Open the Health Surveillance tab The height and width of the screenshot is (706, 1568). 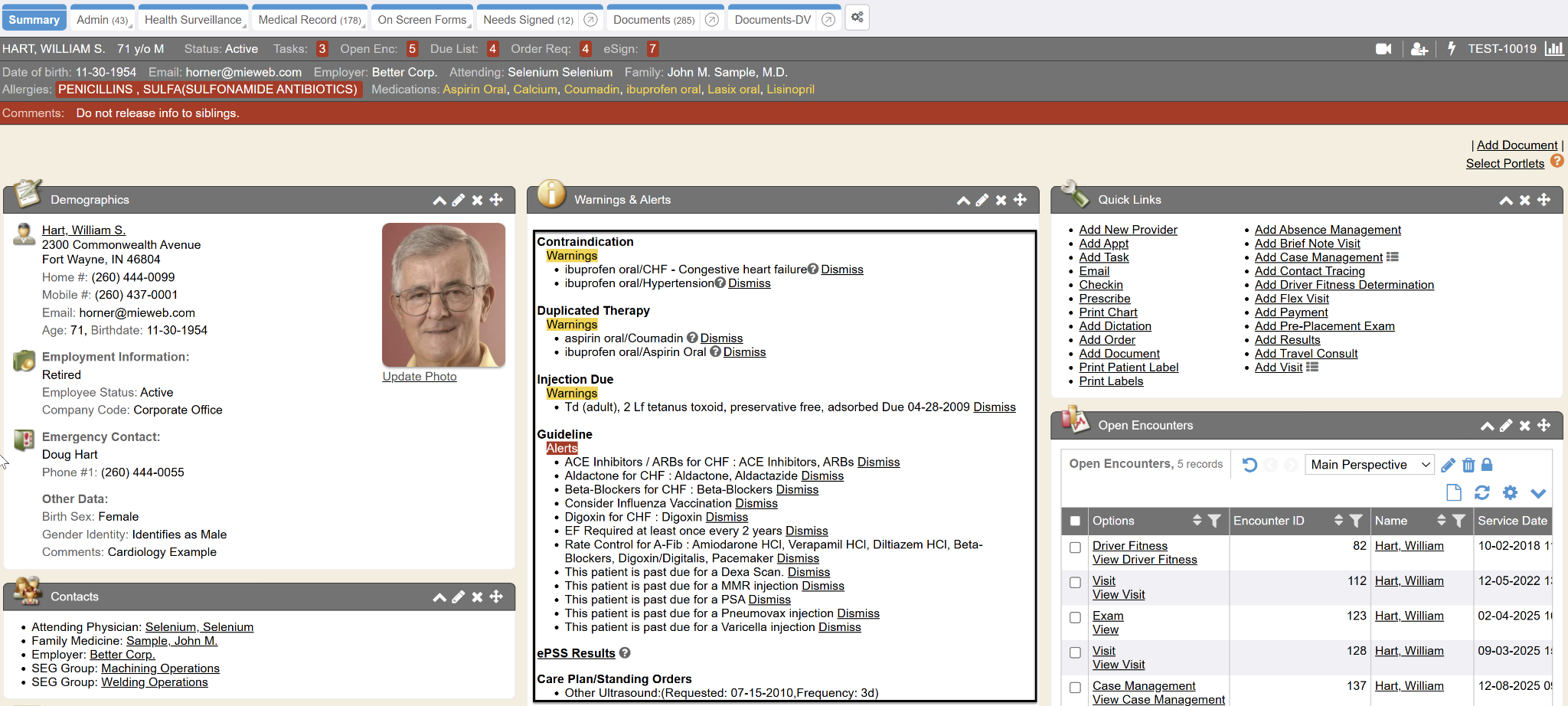(193, 20)
